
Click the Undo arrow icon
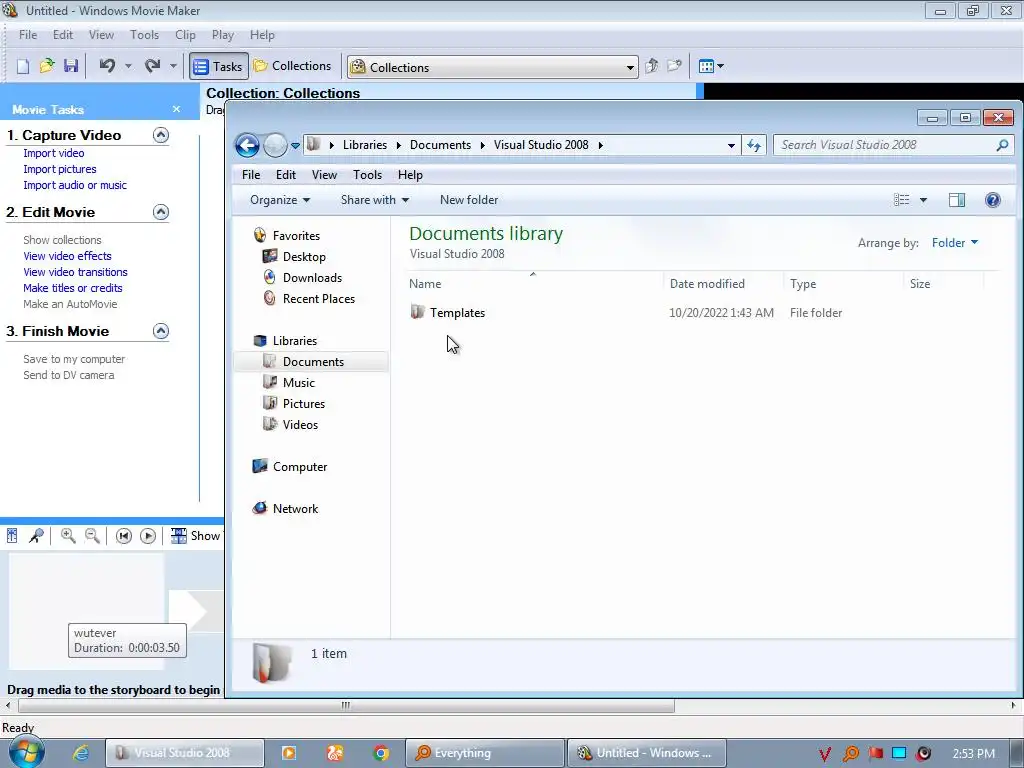click(x=107, y=66)
